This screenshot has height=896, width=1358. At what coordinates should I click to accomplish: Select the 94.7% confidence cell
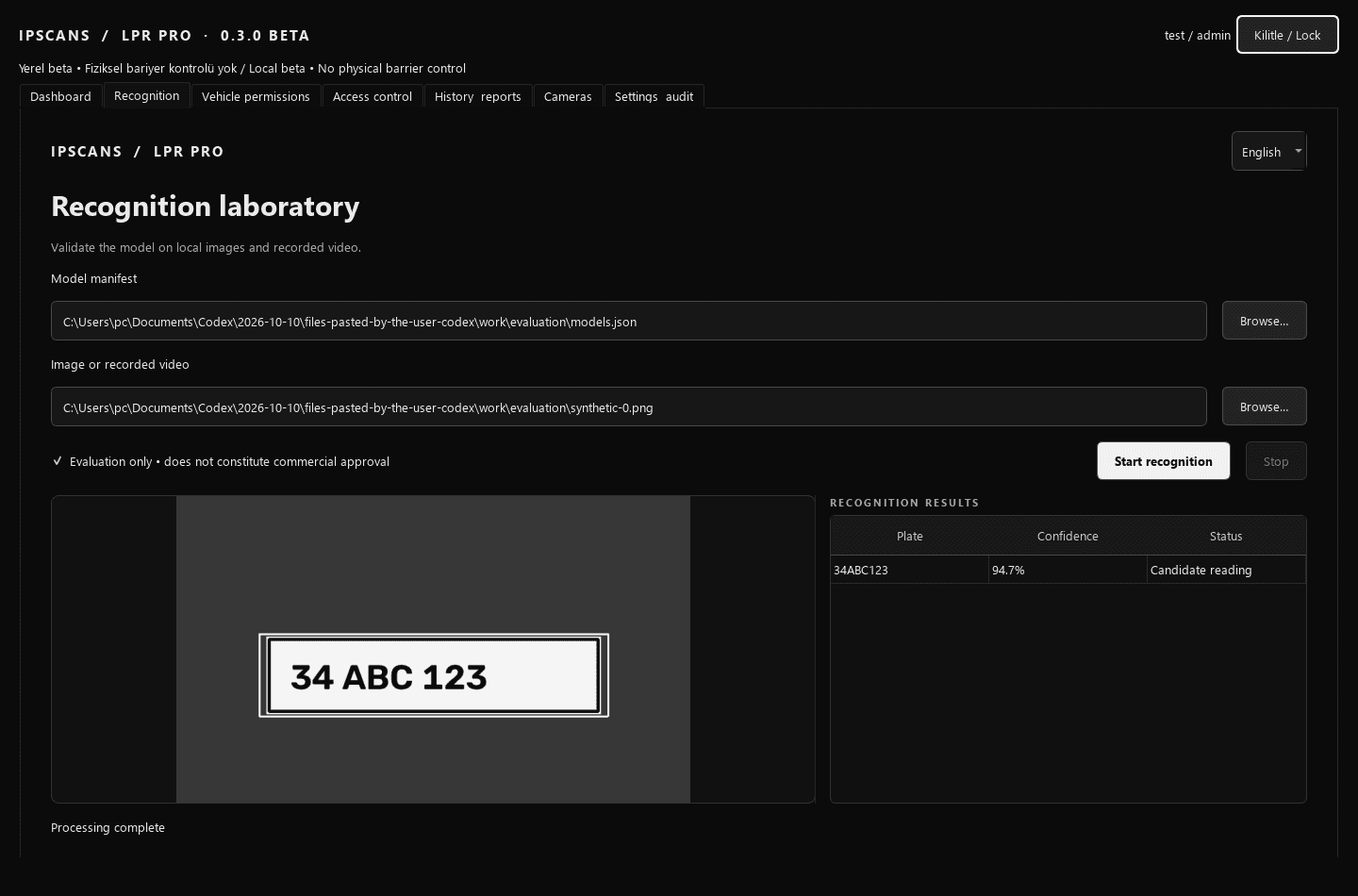coord(1068,570)
